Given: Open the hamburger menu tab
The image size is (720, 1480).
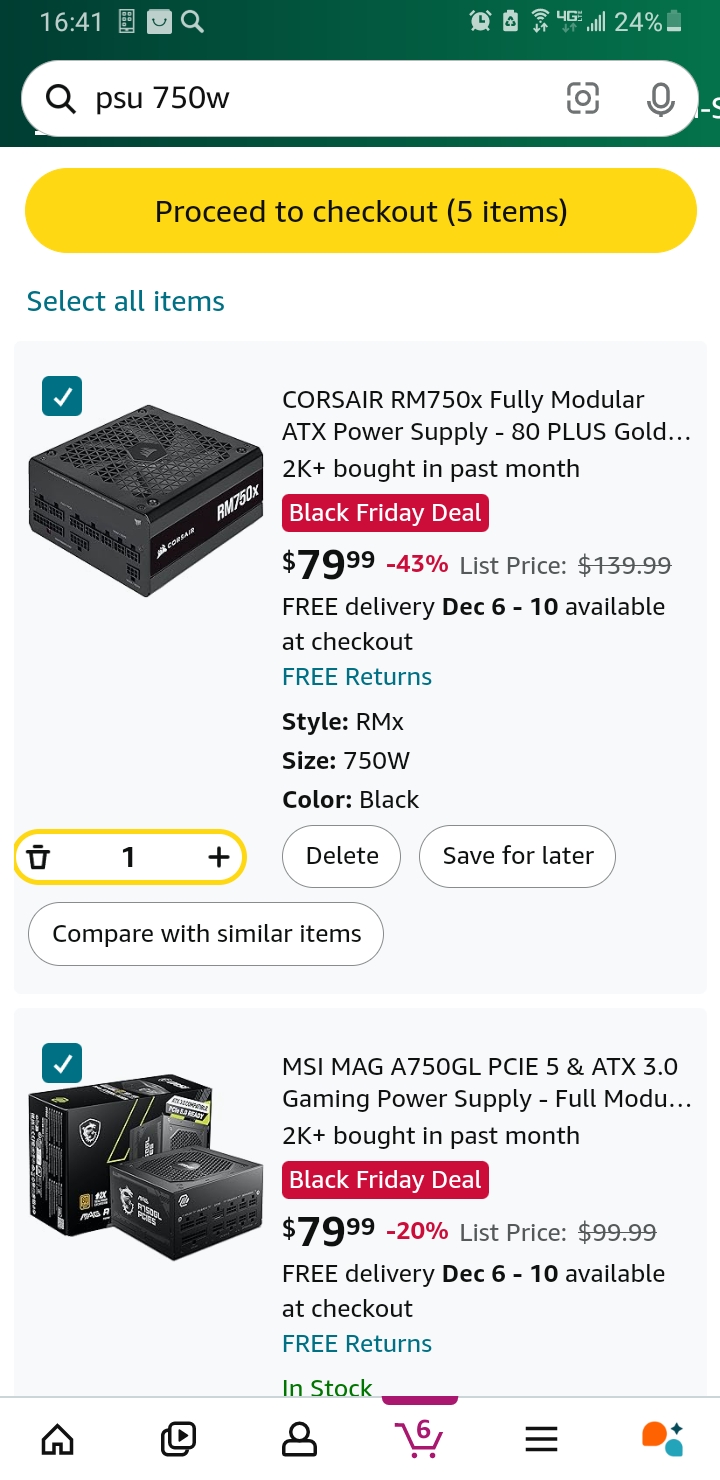Looking at the screenshot, I should [x=541, y=1439].
